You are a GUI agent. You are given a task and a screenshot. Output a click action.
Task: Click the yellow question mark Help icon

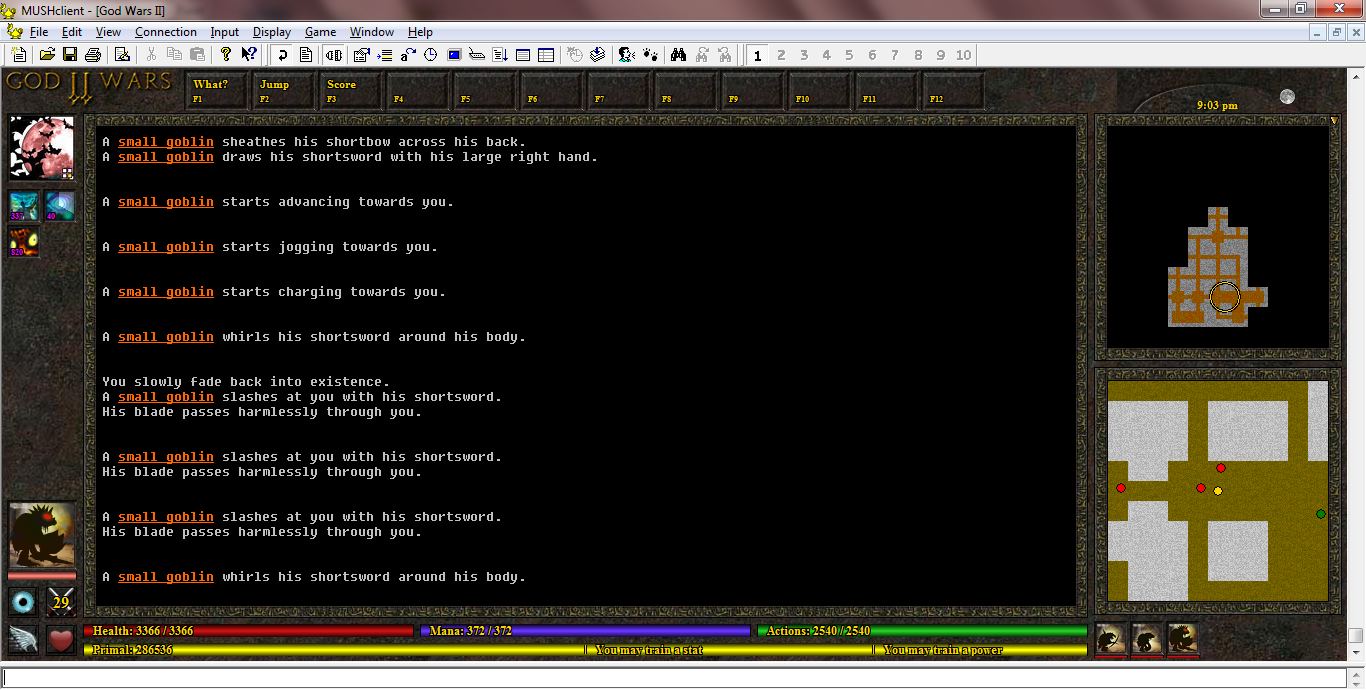coord(226,55)
